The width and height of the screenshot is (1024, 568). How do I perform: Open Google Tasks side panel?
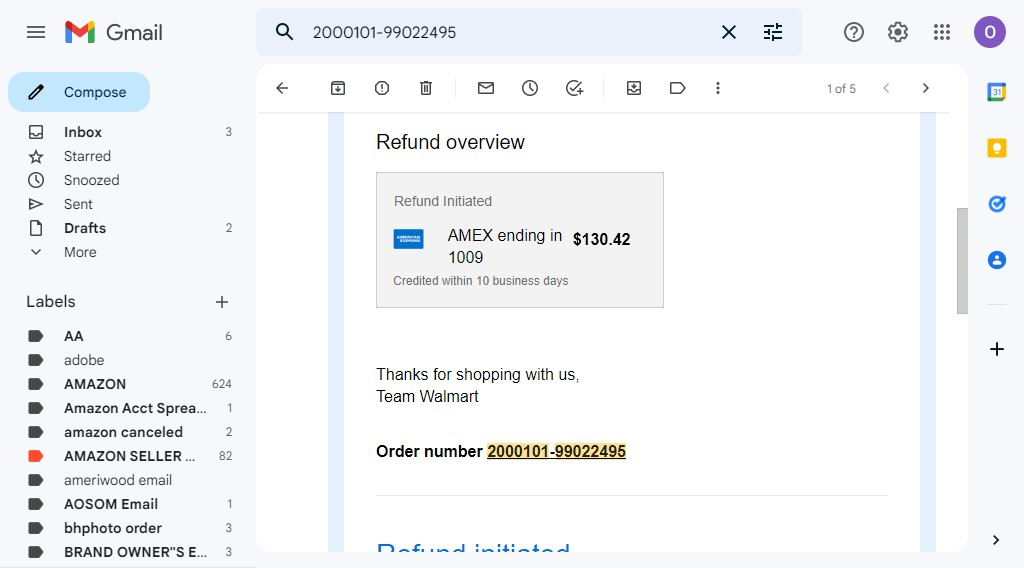997,204
